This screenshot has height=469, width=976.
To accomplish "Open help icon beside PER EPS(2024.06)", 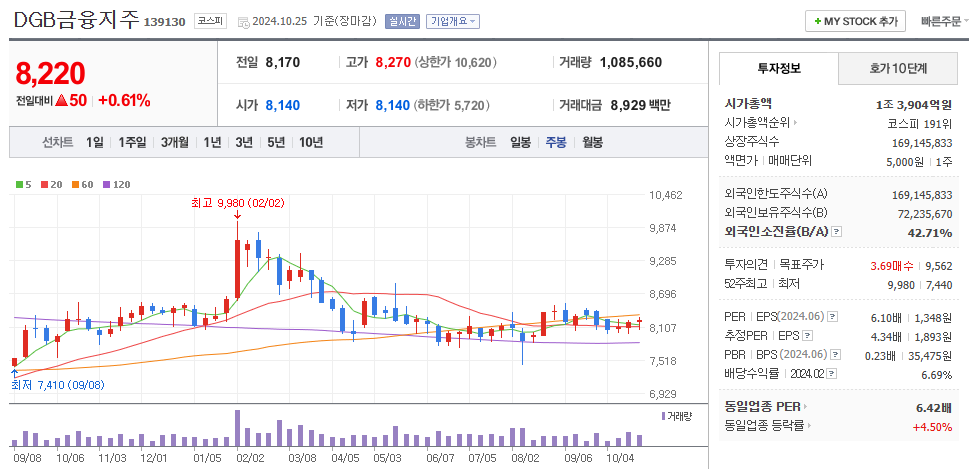I will (x=833, y=317).
